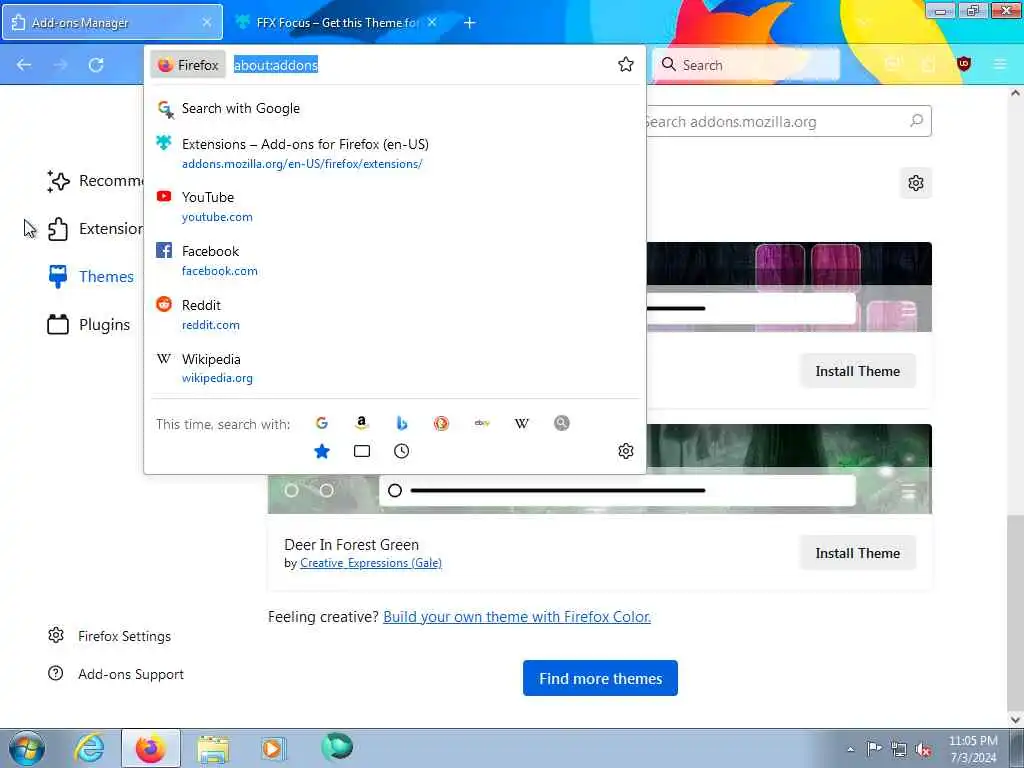Search history using the clock icon
1024x768 pixels.
click(402, 451)
